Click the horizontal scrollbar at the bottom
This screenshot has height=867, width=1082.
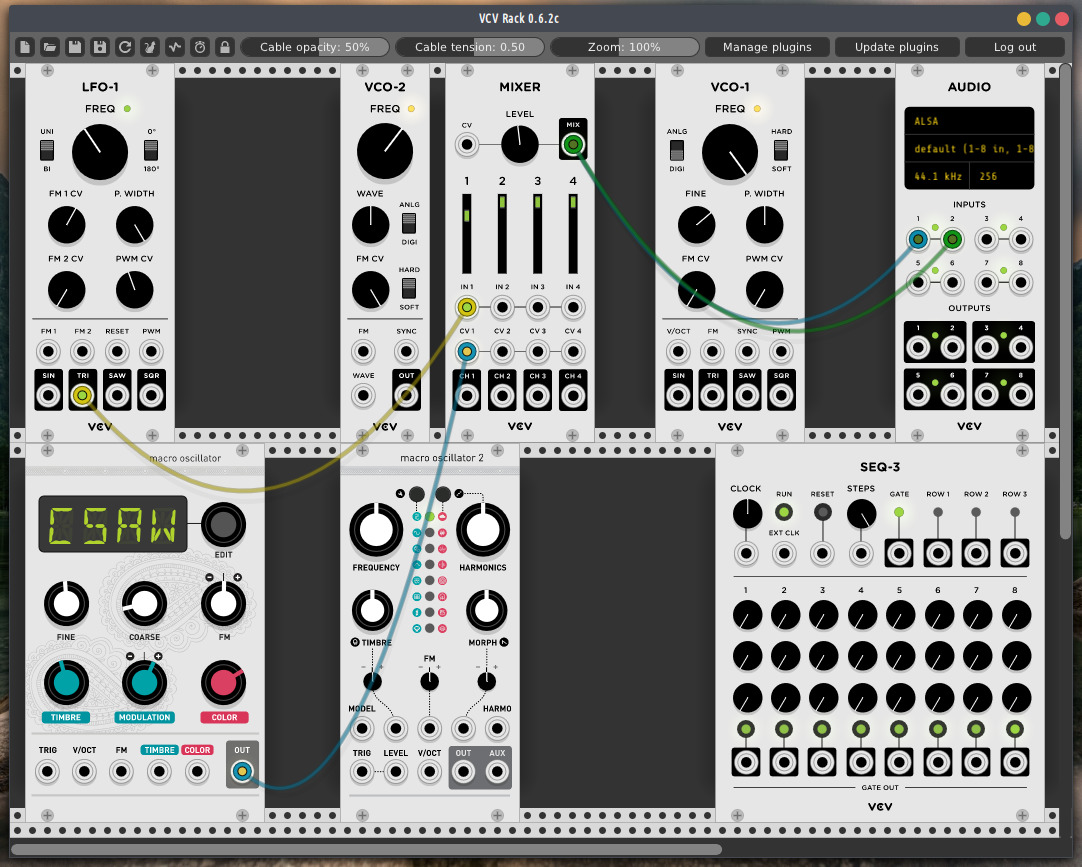366,849
